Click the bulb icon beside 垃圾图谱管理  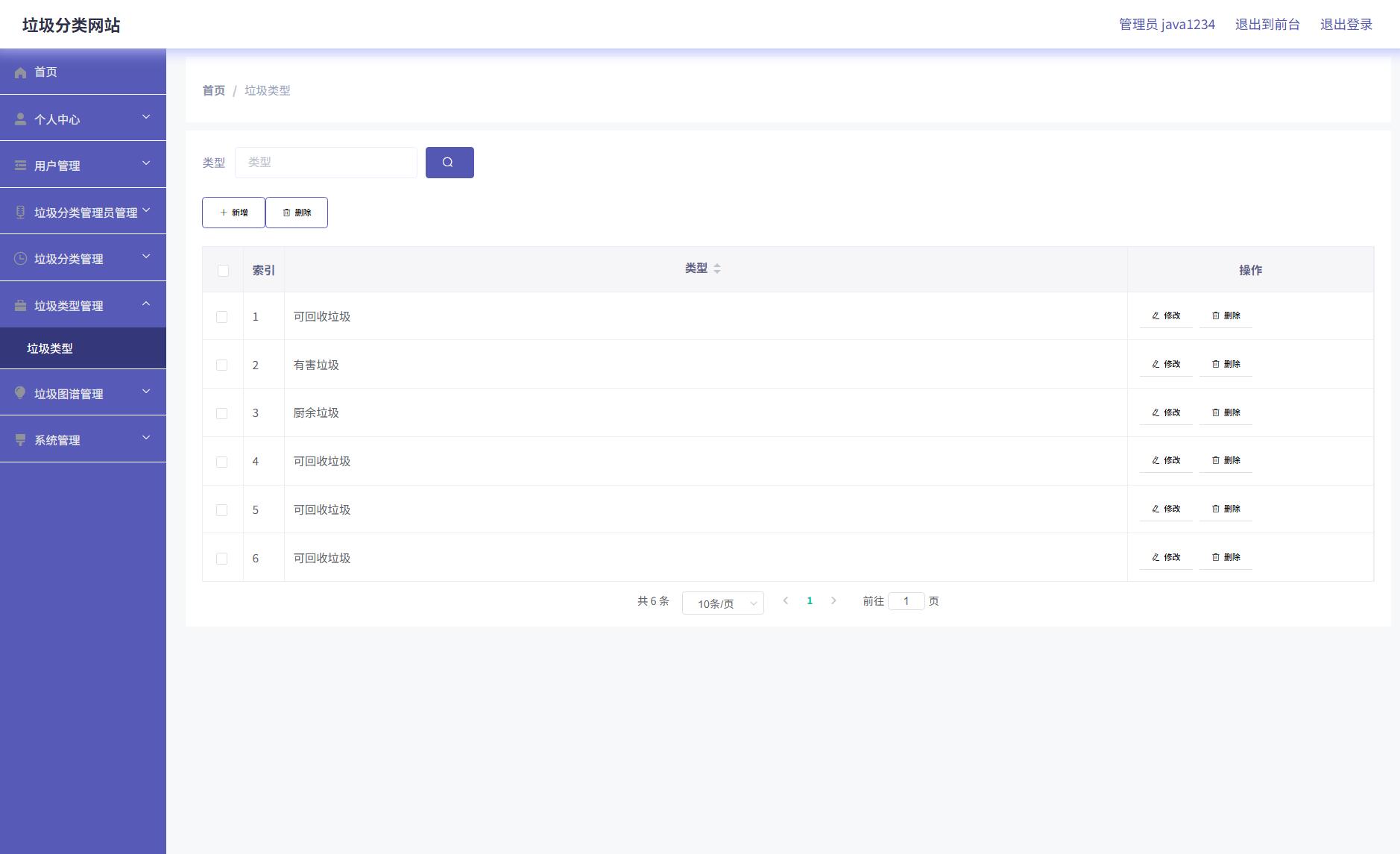pos(21,393)
